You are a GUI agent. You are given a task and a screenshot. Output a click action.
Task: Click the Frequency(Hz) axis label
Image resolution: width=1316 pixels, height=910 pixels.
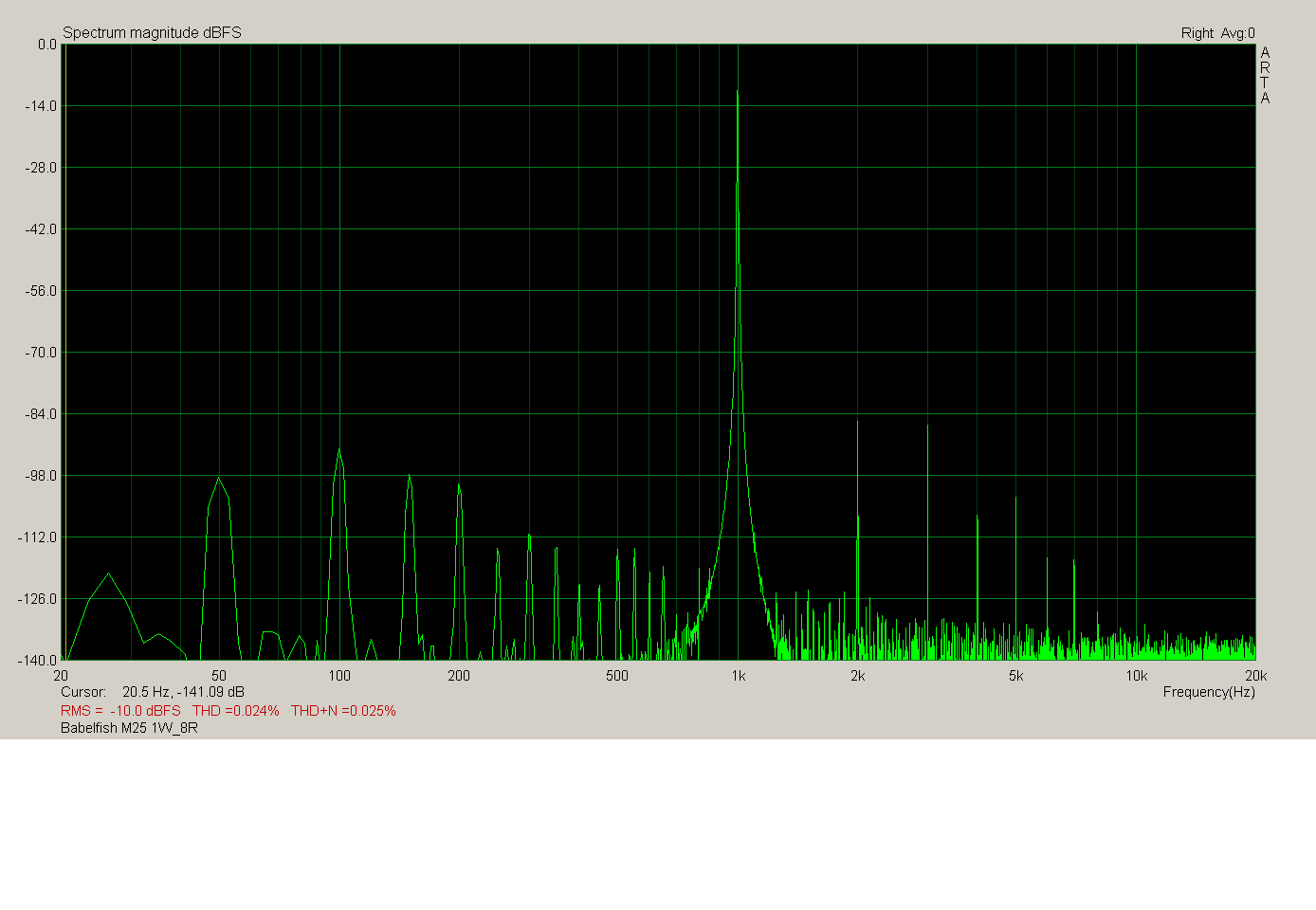coord(1209,692)
